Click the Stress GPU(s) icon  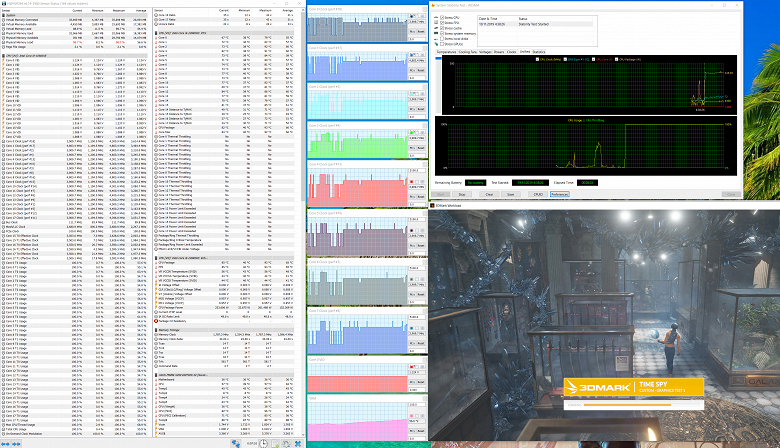coord(437,45)
